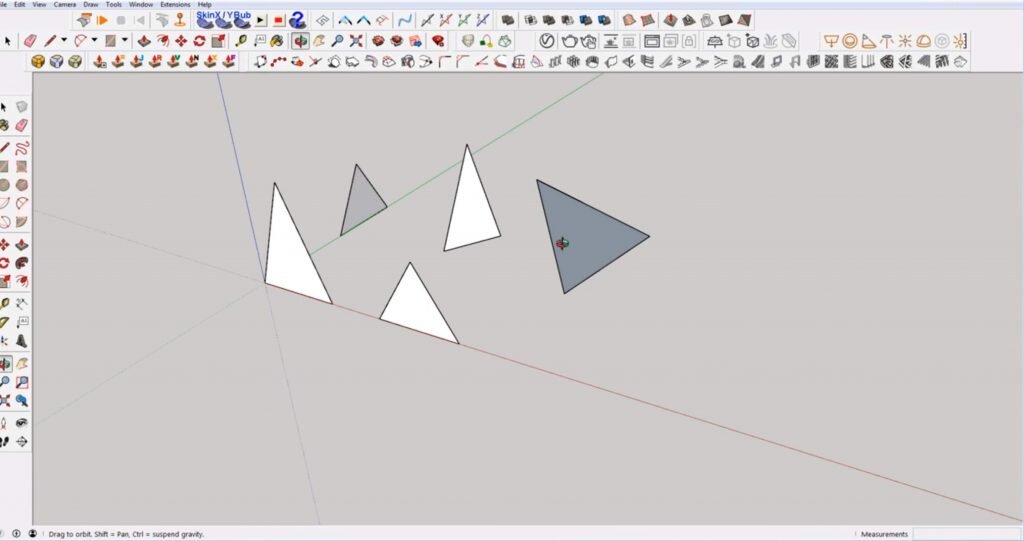The height and width of the screenshot is (541, 1024).
Task: Click the status bar user profile icon
Action: pyautogui.click(x=33, y=534)
